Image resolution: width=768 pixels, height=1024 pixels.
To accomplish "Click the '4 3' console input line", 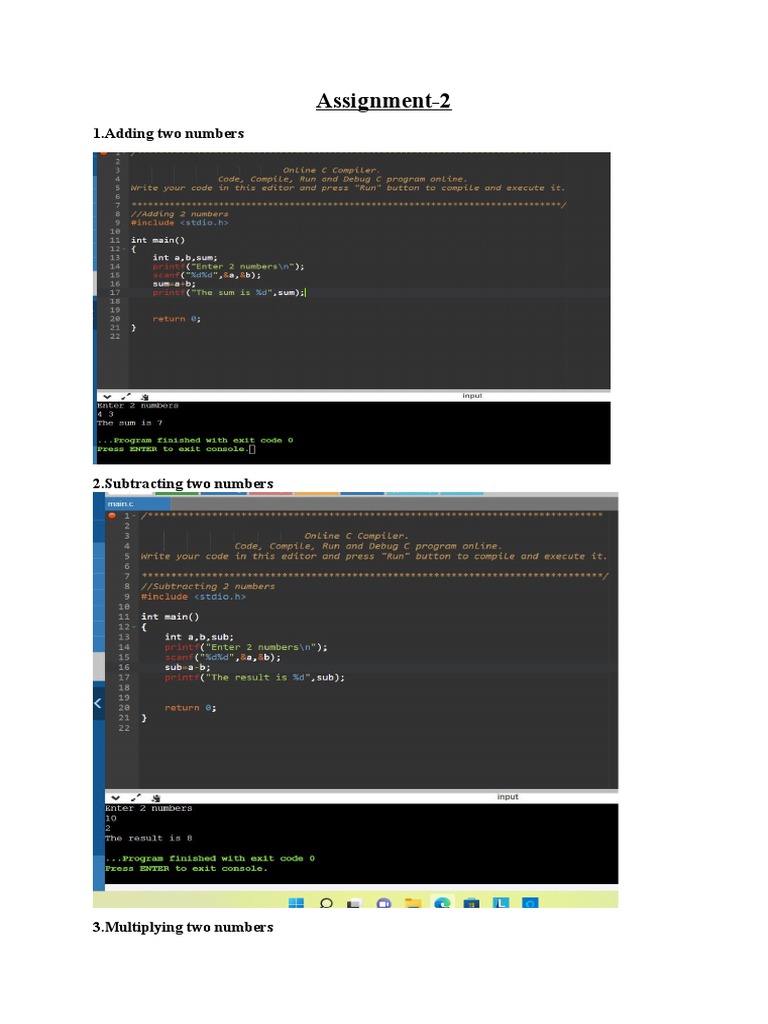I will 106,414.
